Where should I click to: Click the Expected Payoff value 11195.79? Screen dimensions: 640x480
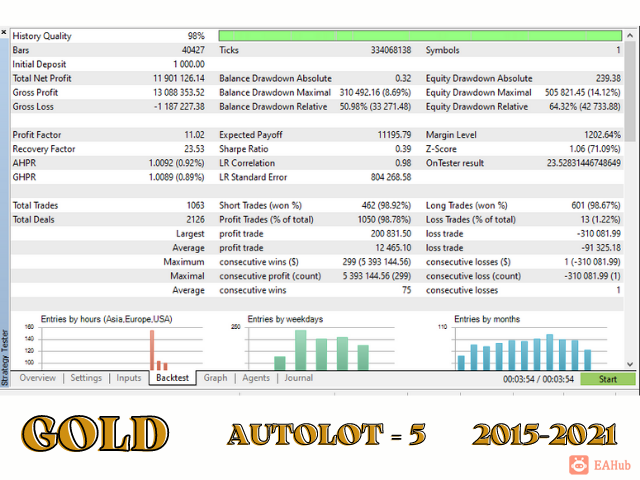coord(394,135)
